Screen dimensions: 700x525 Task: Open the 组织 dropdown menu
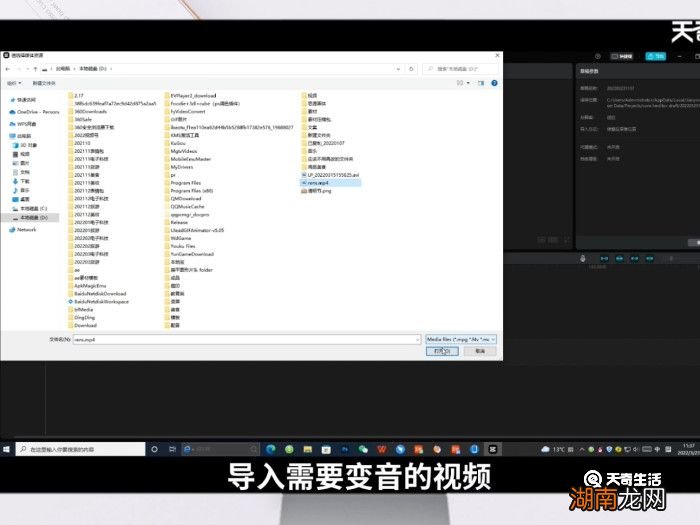click(14, 83)
